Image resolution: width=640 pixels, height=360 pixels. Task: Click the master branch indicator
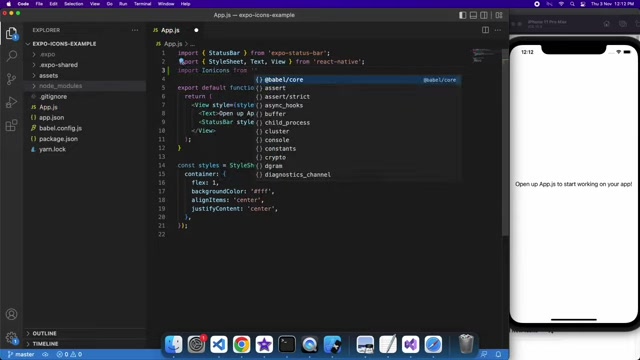[21, 354]
